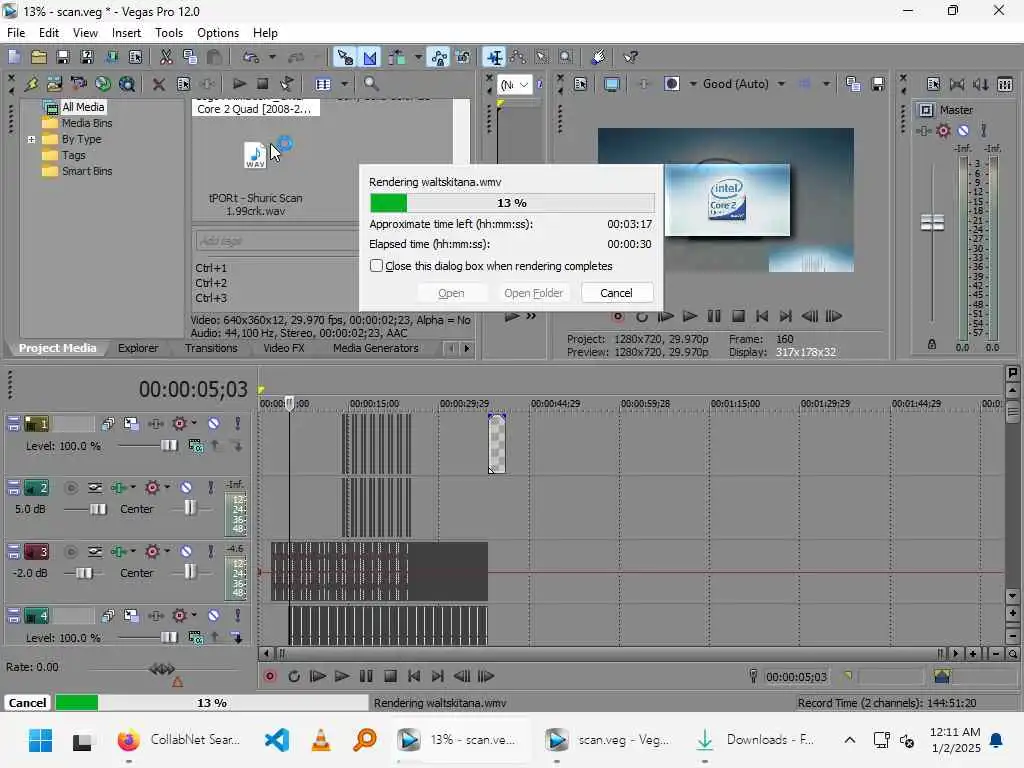Solo audio track 3

point(210,551)
